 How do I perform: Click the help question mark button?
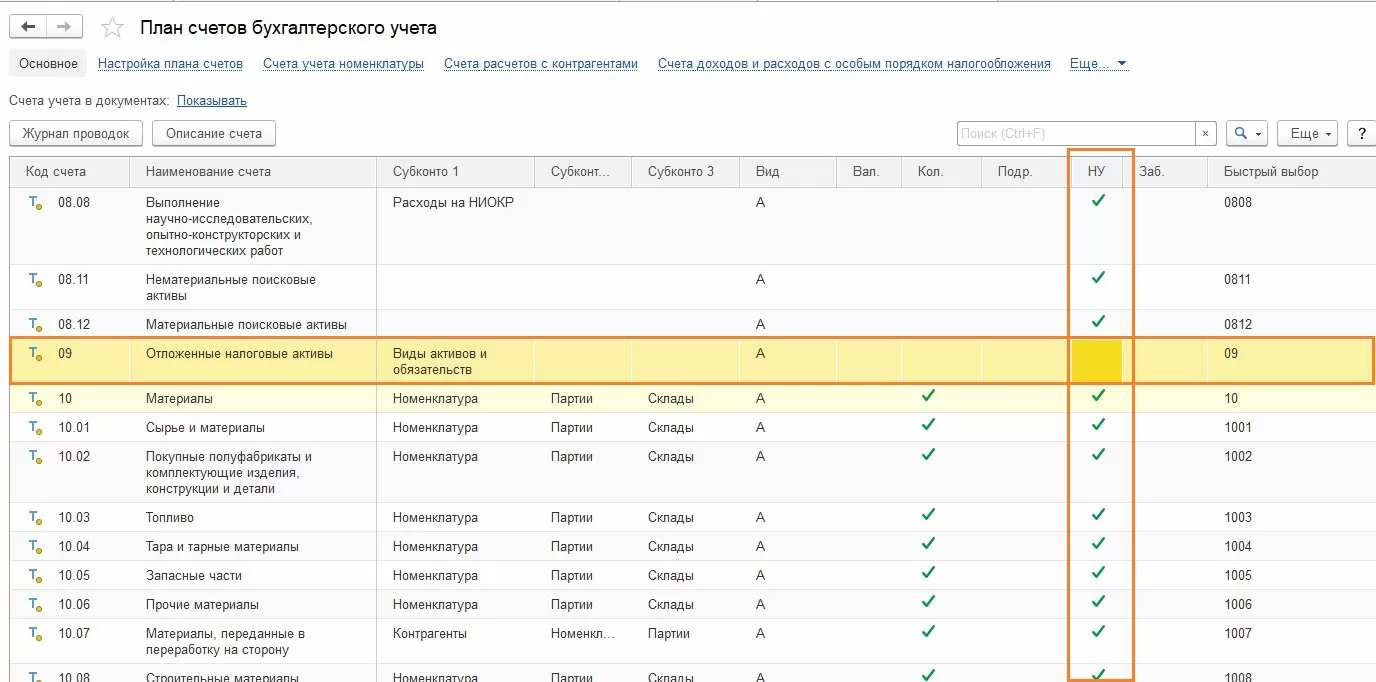(1361, 133)
